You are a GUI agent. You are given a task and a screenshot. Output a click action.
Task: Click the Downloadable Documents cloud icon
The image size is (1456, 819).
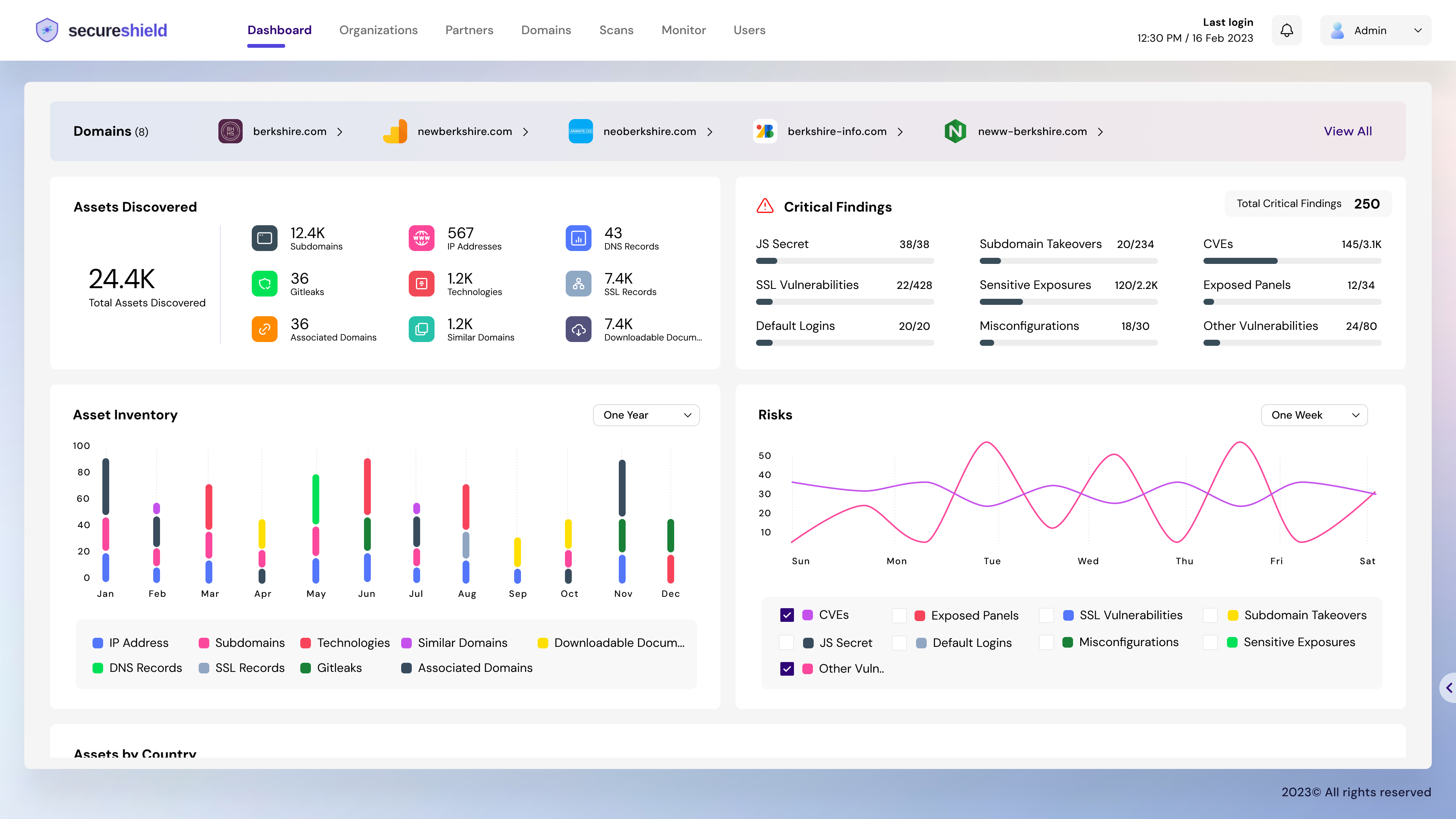(x=578, y=329)
